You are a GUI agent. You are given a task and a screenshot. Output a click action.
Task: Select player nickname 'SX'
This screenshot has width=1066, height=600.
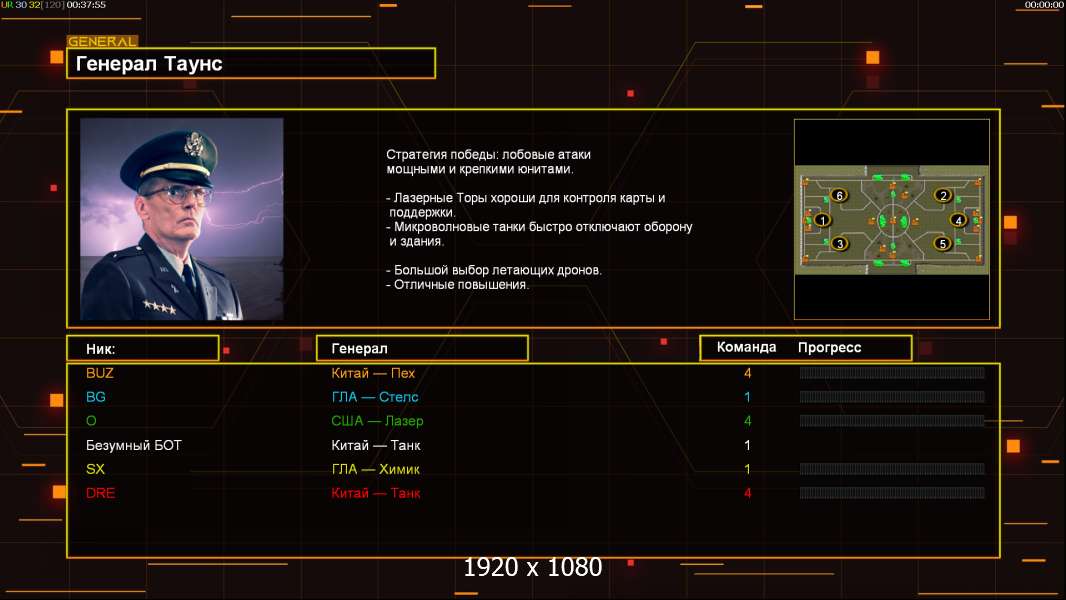coord(95,469)
